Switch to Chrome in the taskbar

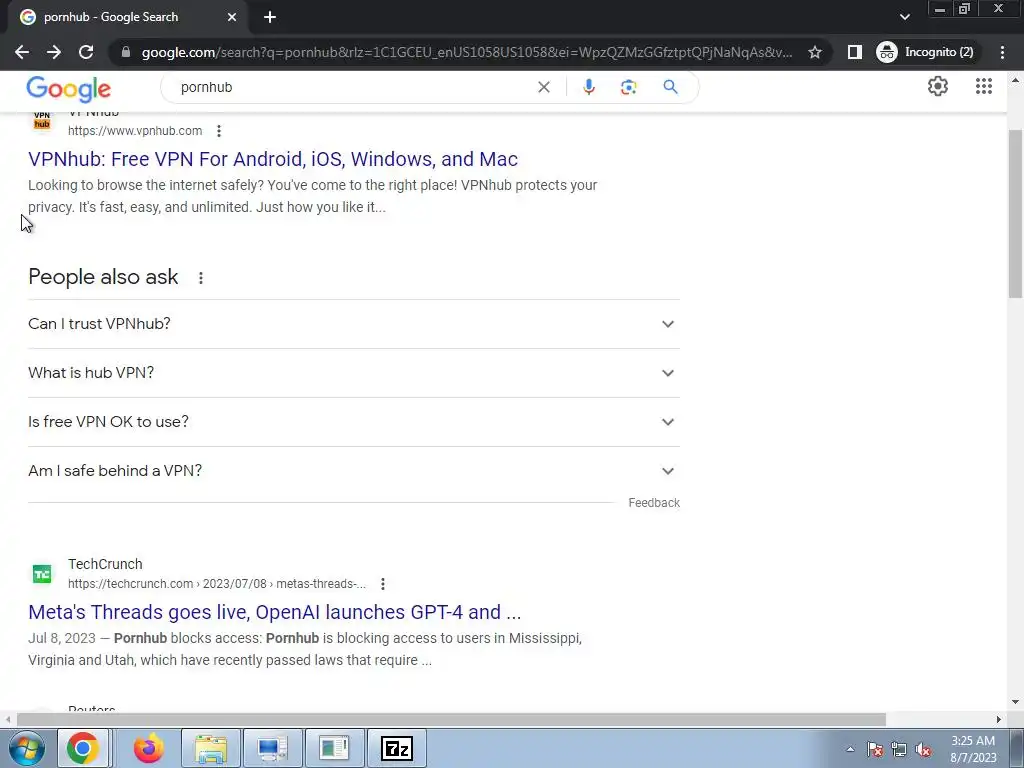point(83,748)
